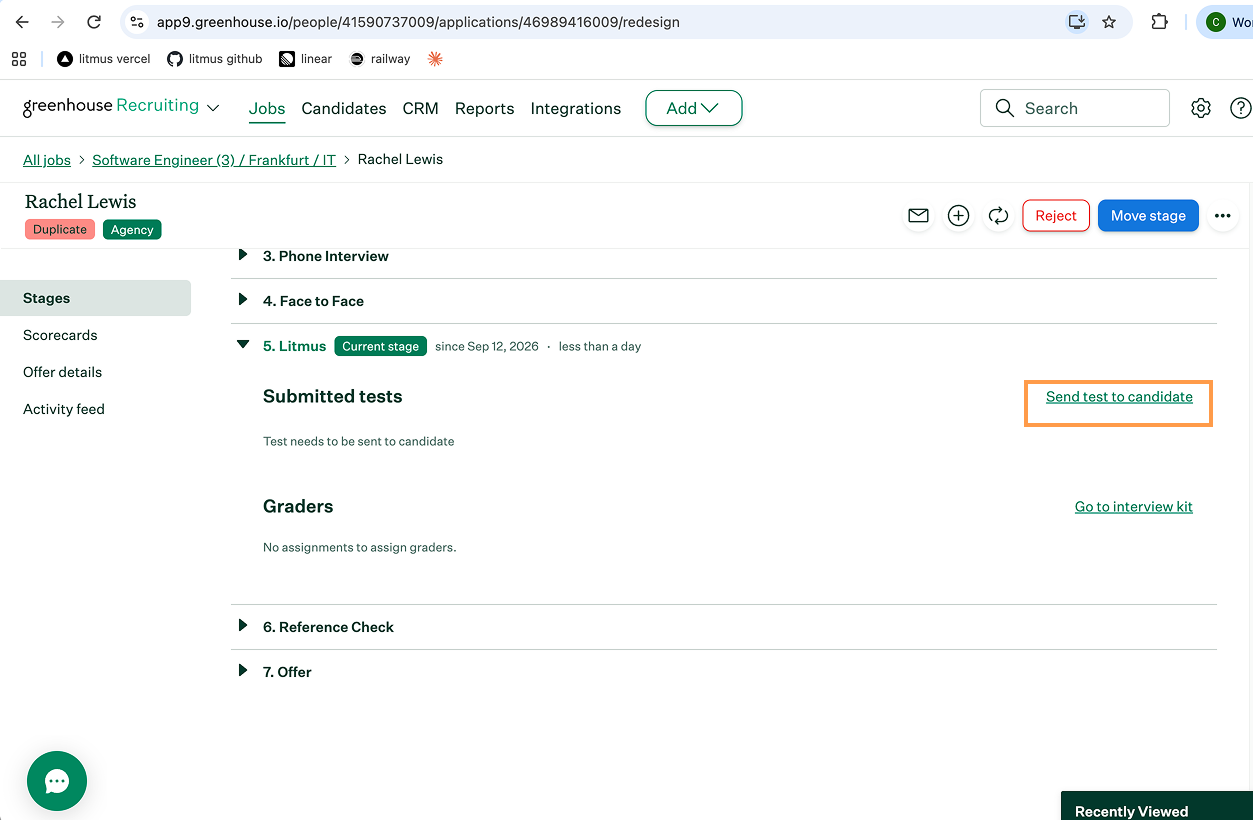Viewport: 1253px width, 820px height.
Task: Open the apps grid in the bookmarks bar
Action: click(19, 59)
